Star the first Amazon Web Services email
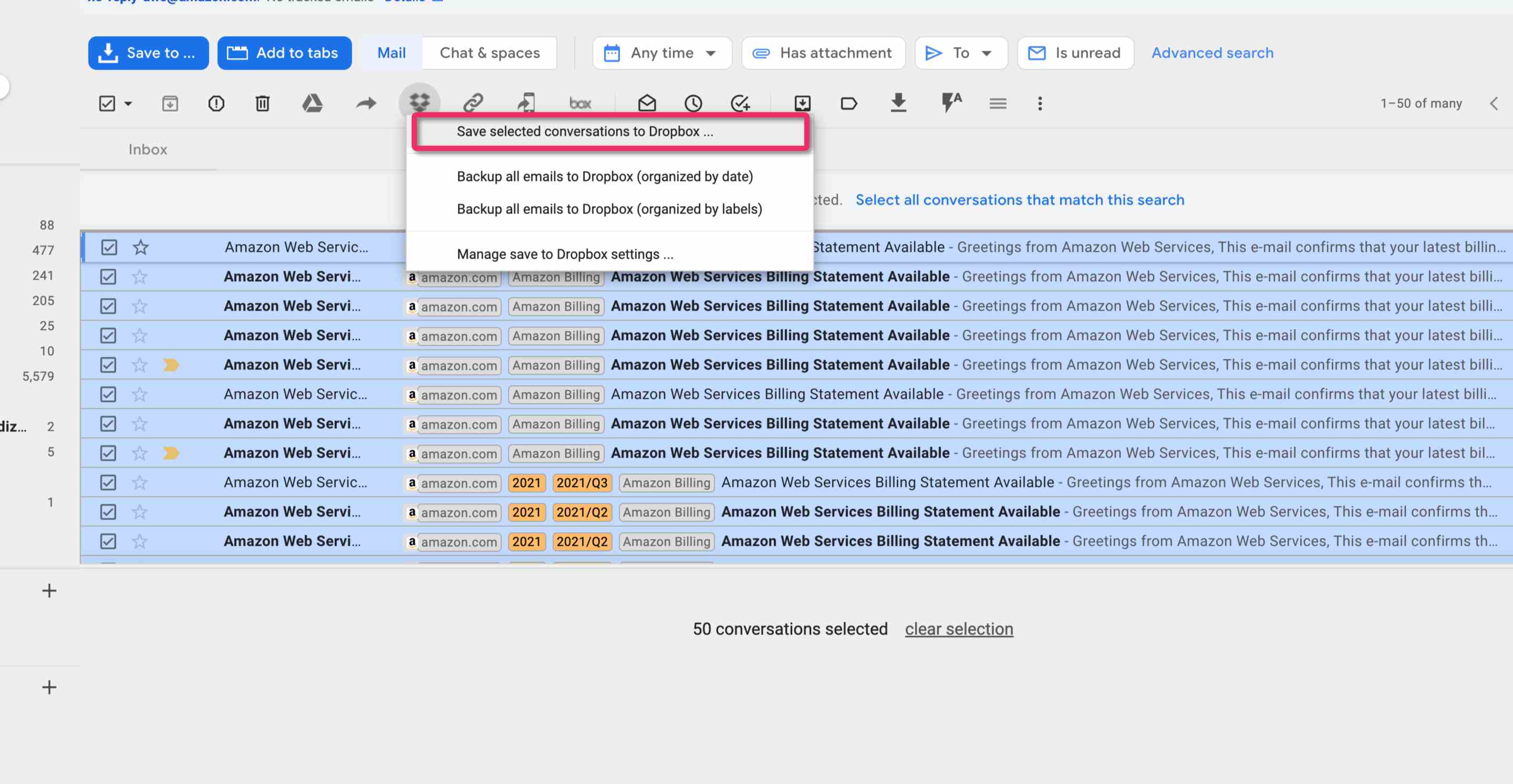This screenshot has height=784, width=1513. click(140, 247)
